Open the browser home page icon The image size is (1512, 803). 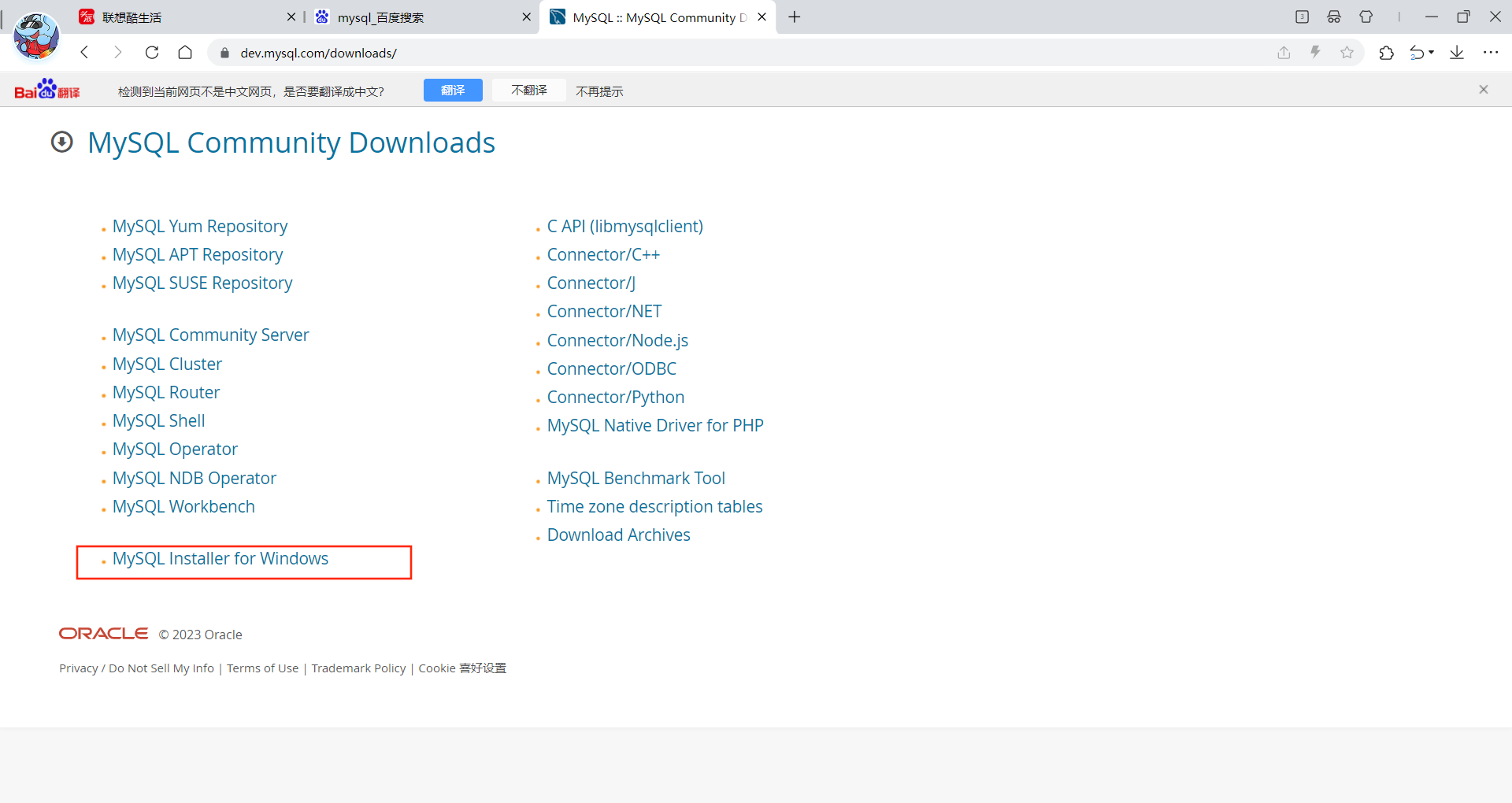[x=185, y=53]
